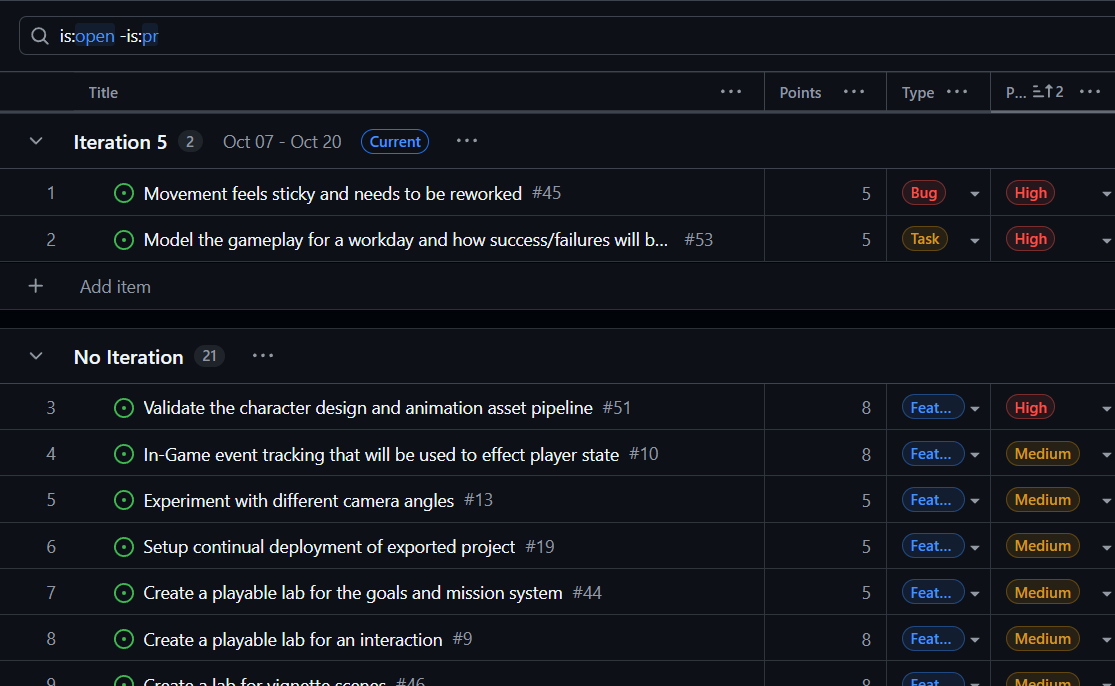Open Type dropdown arrow for issue #9

[x=975, y=640]
